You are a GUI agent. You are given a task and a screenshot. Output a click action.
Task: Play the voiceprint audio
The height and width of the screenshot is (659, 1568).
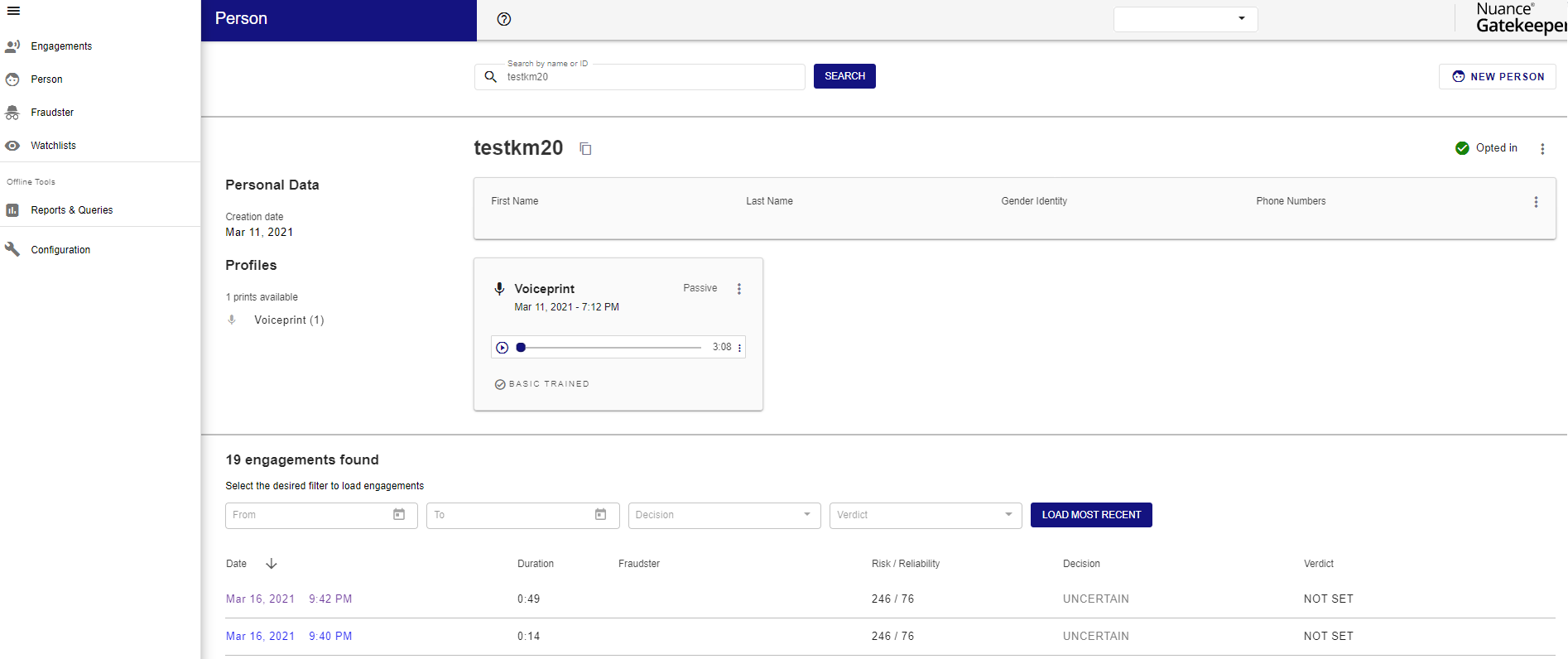click(x=502, y=348)
